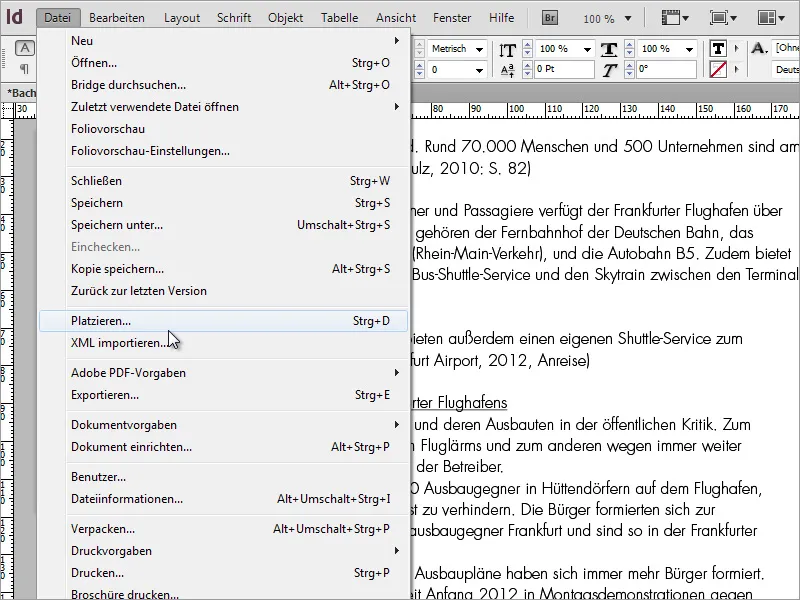This screenshot has width=800, height=600.
Task: Open the zoom level 100 % dropdown
Action: click(x=628, y=18)
